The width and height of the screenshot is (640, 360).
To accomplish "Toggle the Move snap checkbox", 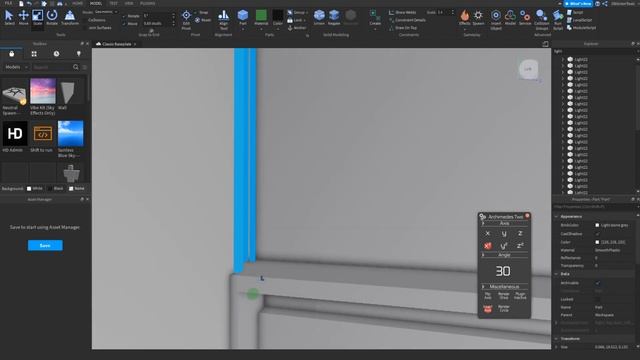I will pyautogui.click(x=124, y=24).
